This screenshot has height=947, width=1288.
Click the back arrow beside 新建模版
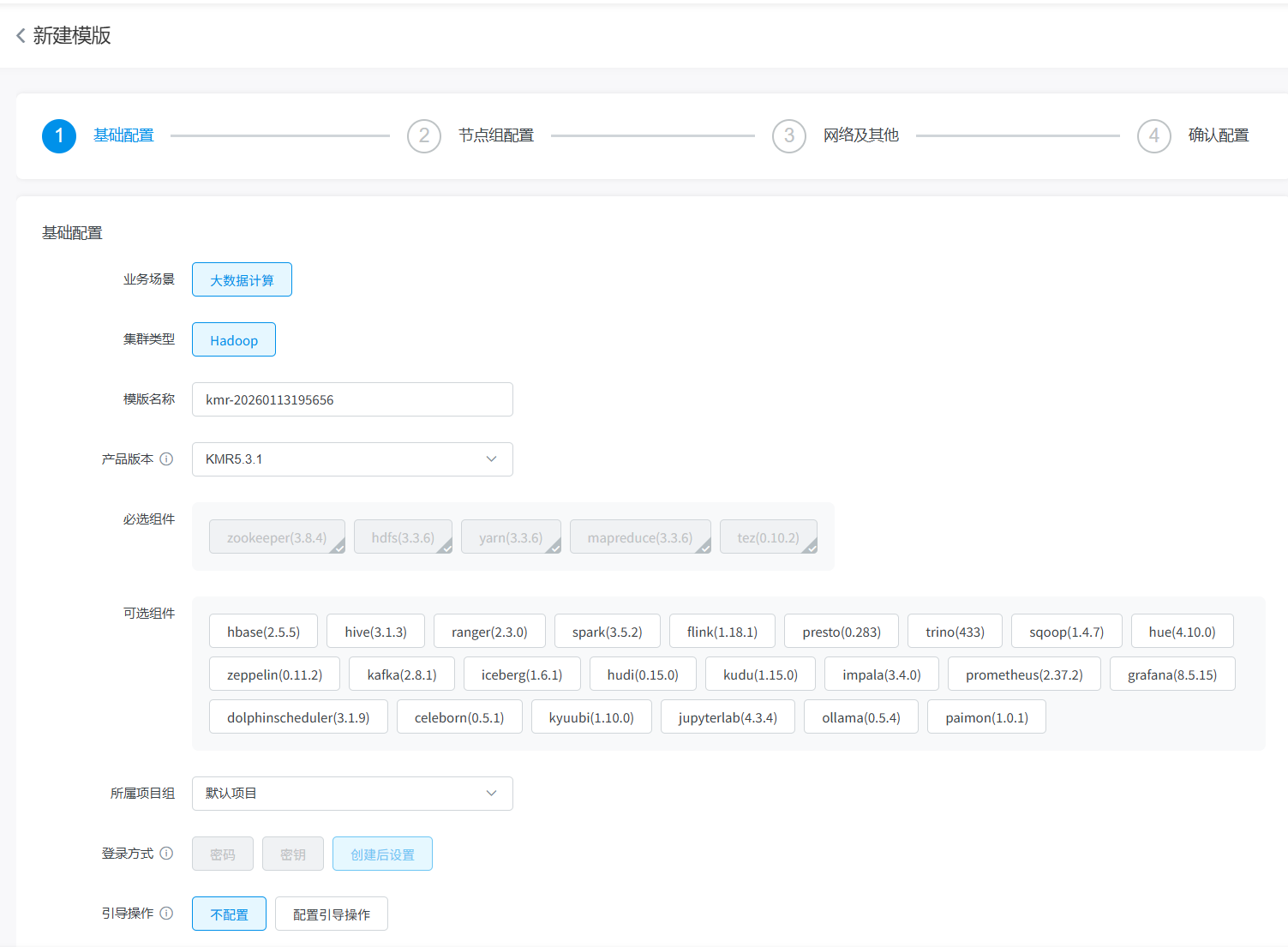click(21, 36)
